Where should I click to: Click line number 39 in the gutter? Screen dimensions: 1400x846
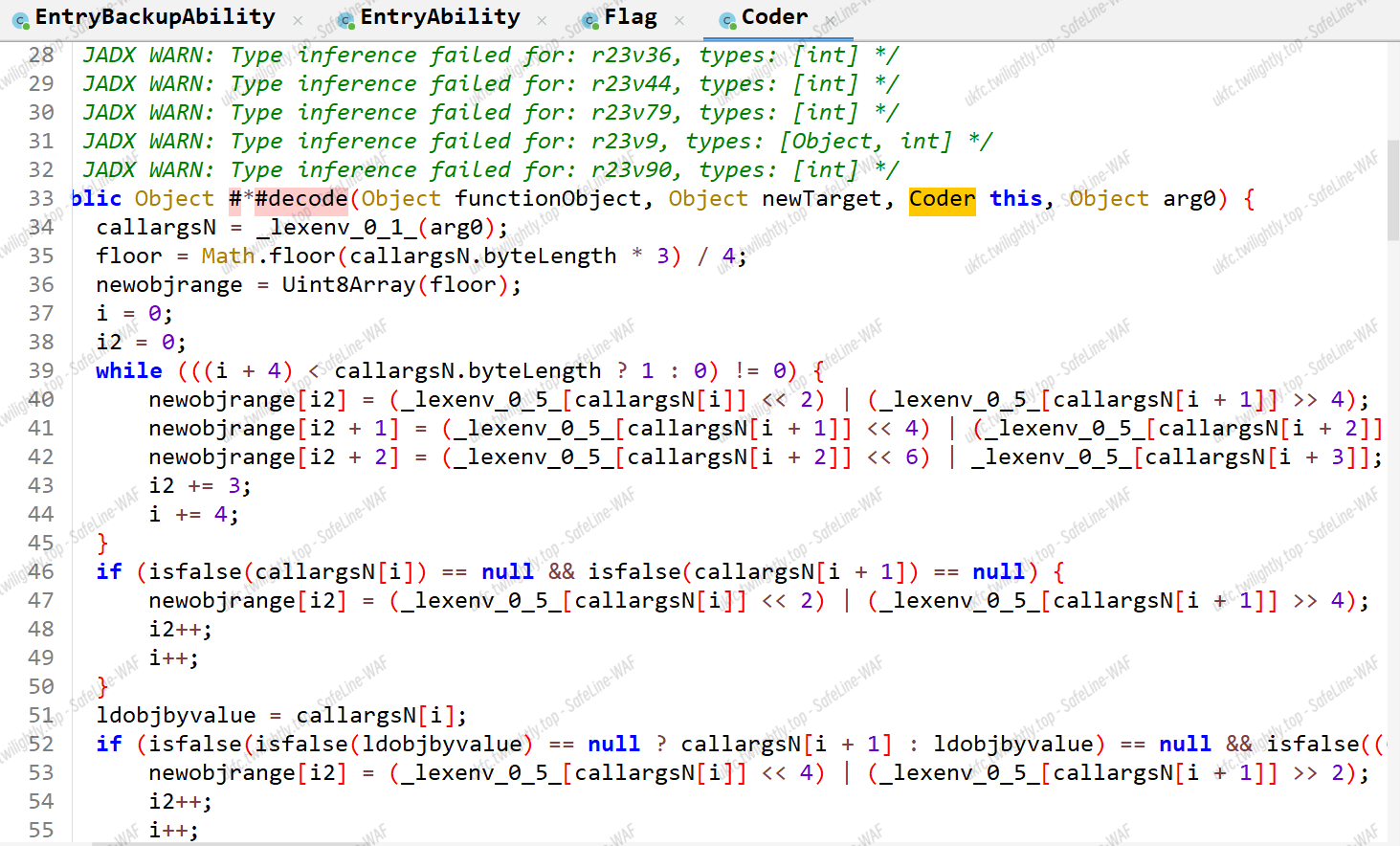coord(41,371)
